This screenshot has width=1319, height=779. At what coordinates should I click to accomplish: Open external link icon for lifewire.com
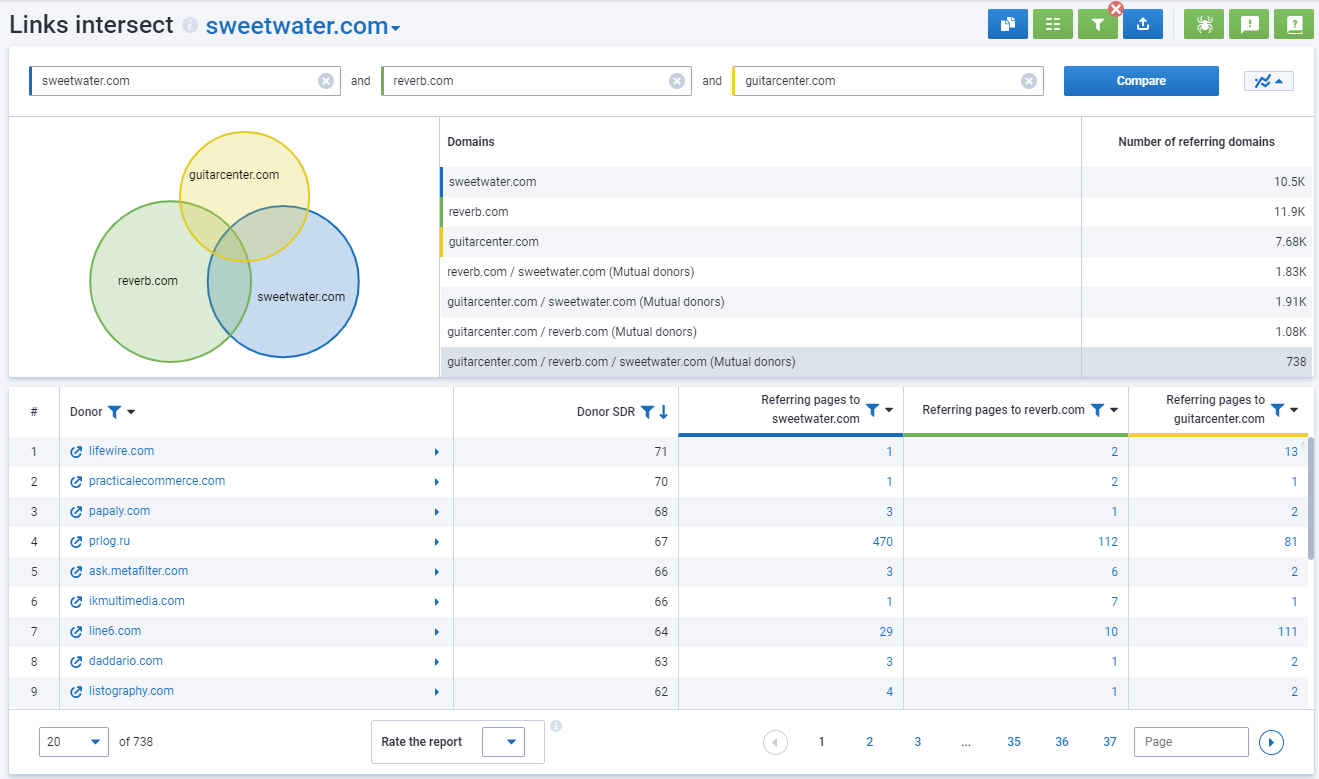(77, 452)
